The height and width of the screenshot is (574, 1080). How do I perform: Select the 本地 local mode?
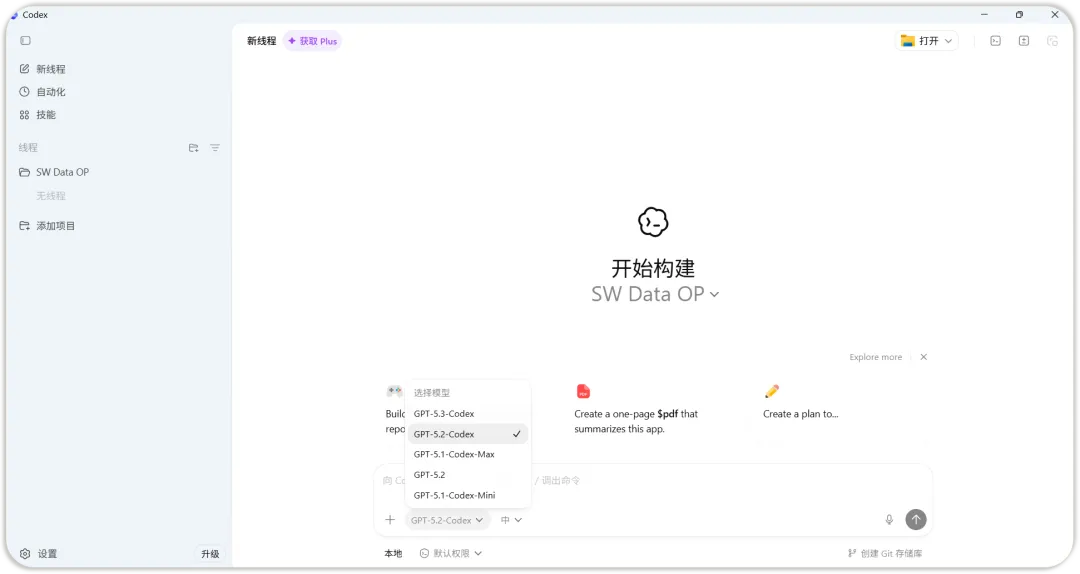(x=393, y=554)
